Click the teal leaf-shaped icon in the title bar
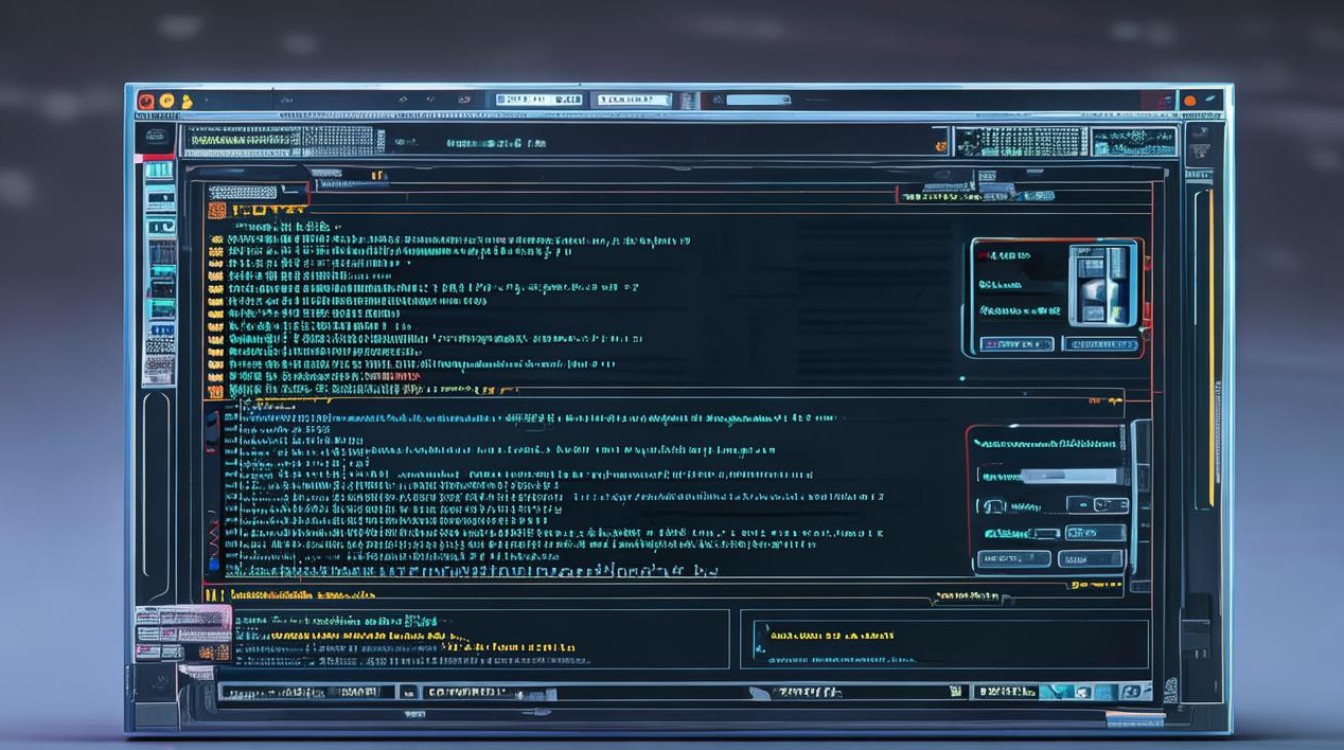This screenshot has width=1344, height=750. (1211, 100)
